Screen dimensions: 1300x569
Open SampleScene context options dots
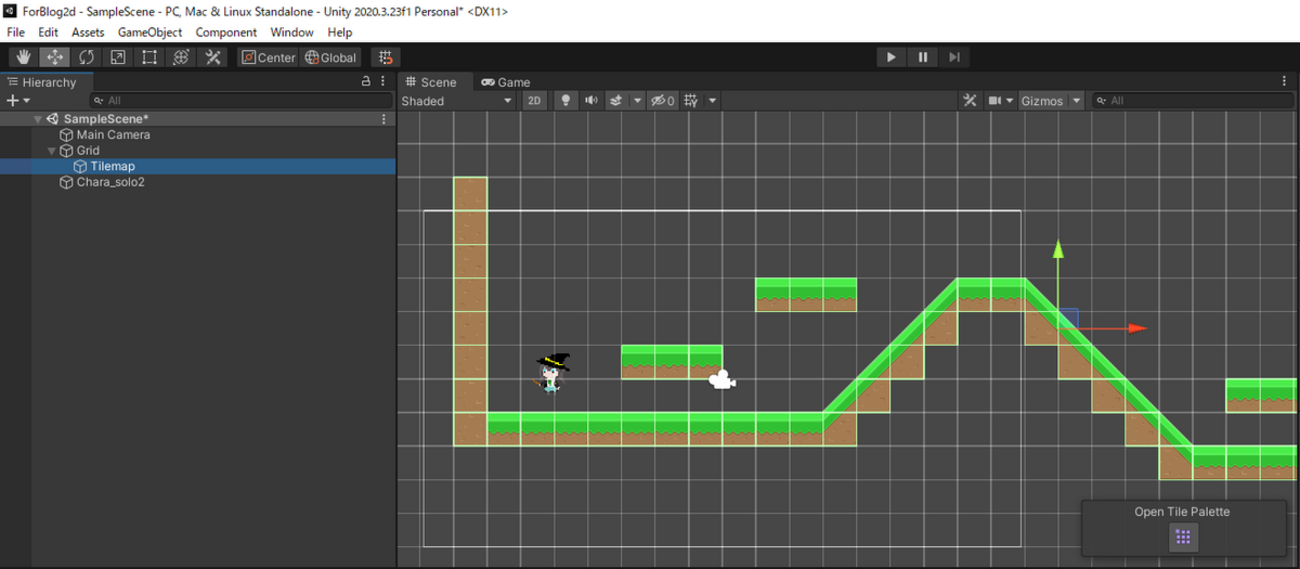[x=384, y=119]
